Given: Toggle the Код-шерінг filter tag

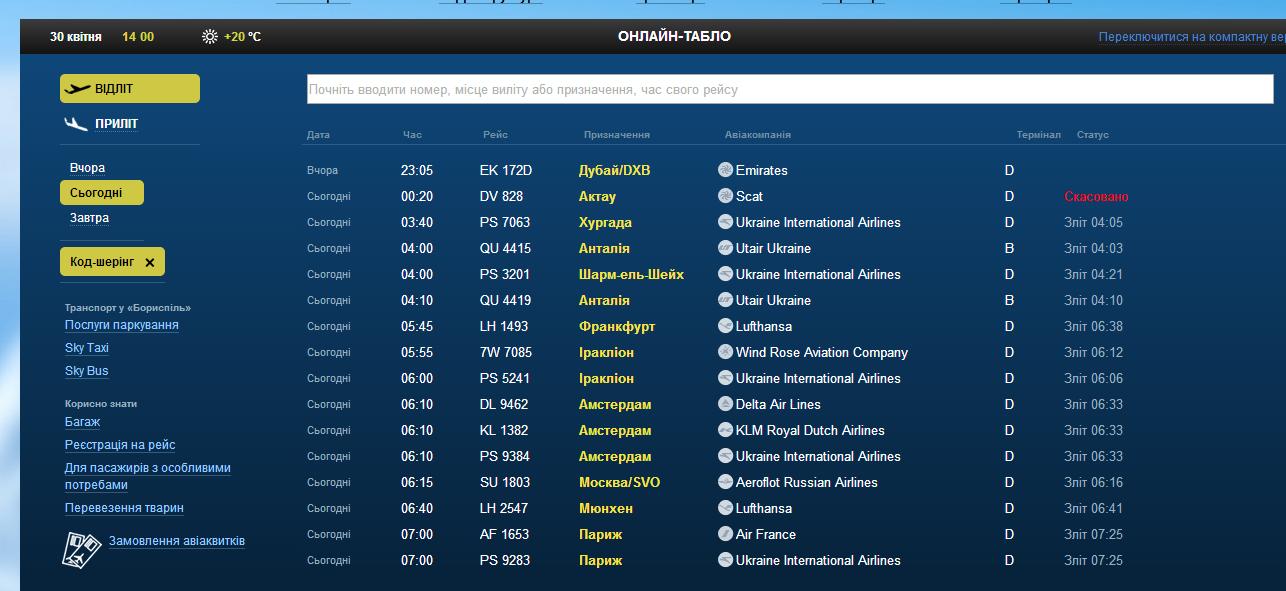Looking at the screenshot, I should click(x=103, y=262).
